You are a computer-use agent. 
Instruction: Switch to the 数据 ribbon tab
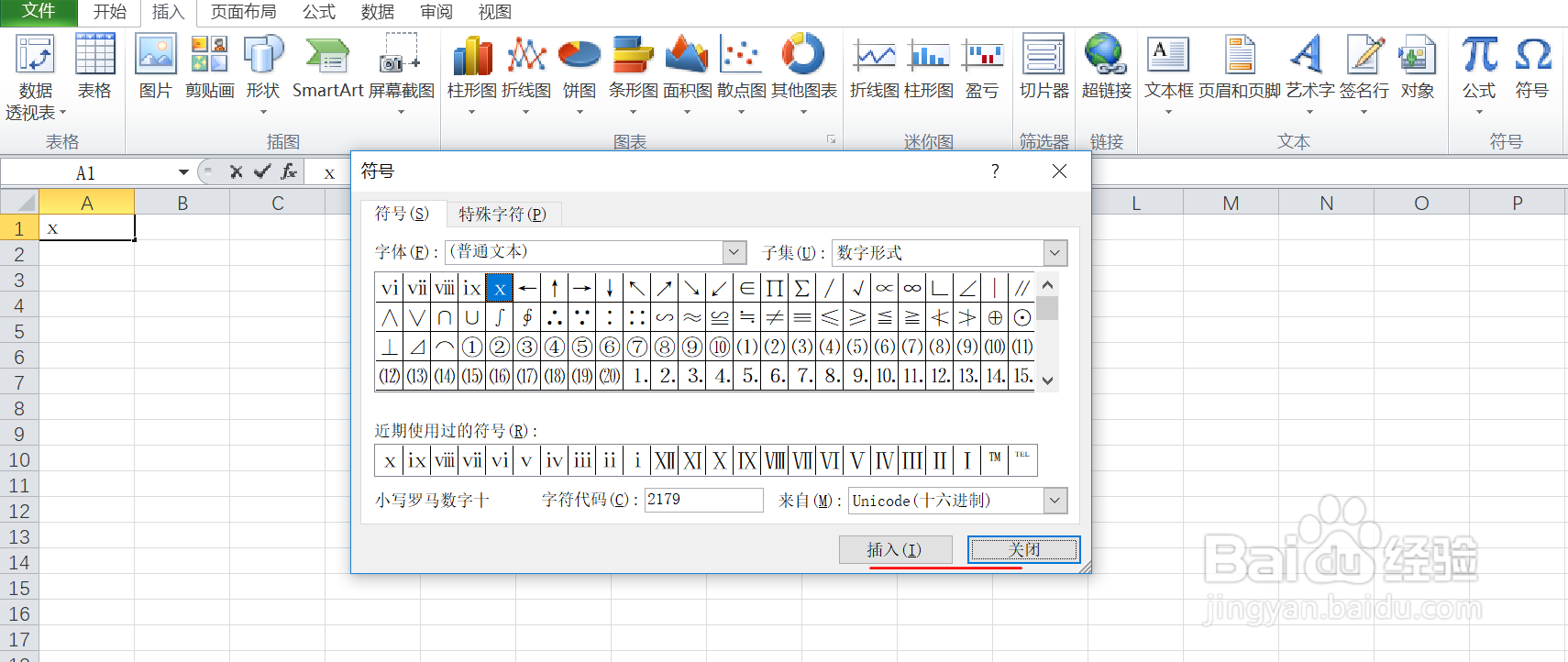pos(377,12)
